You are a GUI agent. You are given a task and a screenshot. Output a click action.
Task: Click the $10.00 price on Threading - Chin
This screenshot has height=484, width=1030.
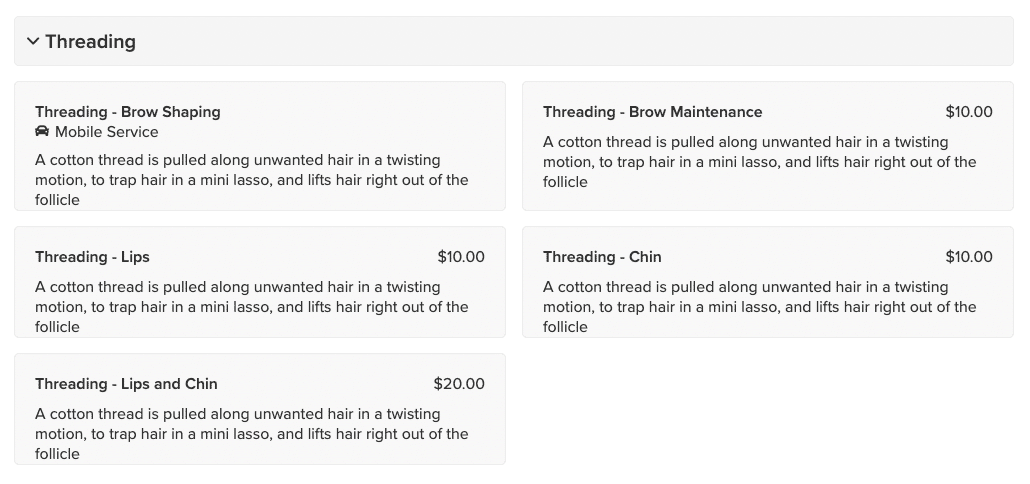point(969,257)
